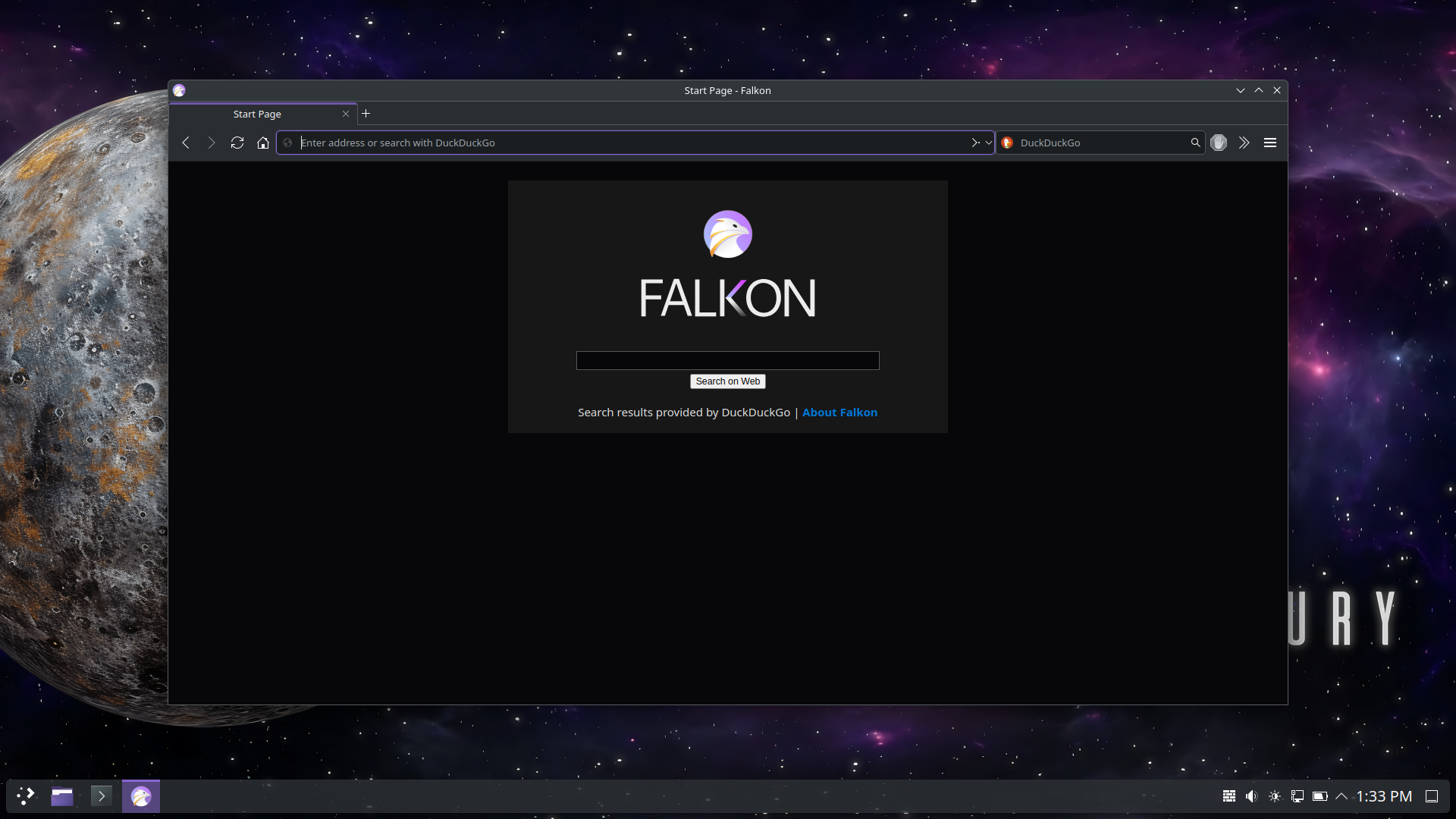This screenshot has height=819, width=1456.
Task: Go back with the back arrow
Action: 186,143
